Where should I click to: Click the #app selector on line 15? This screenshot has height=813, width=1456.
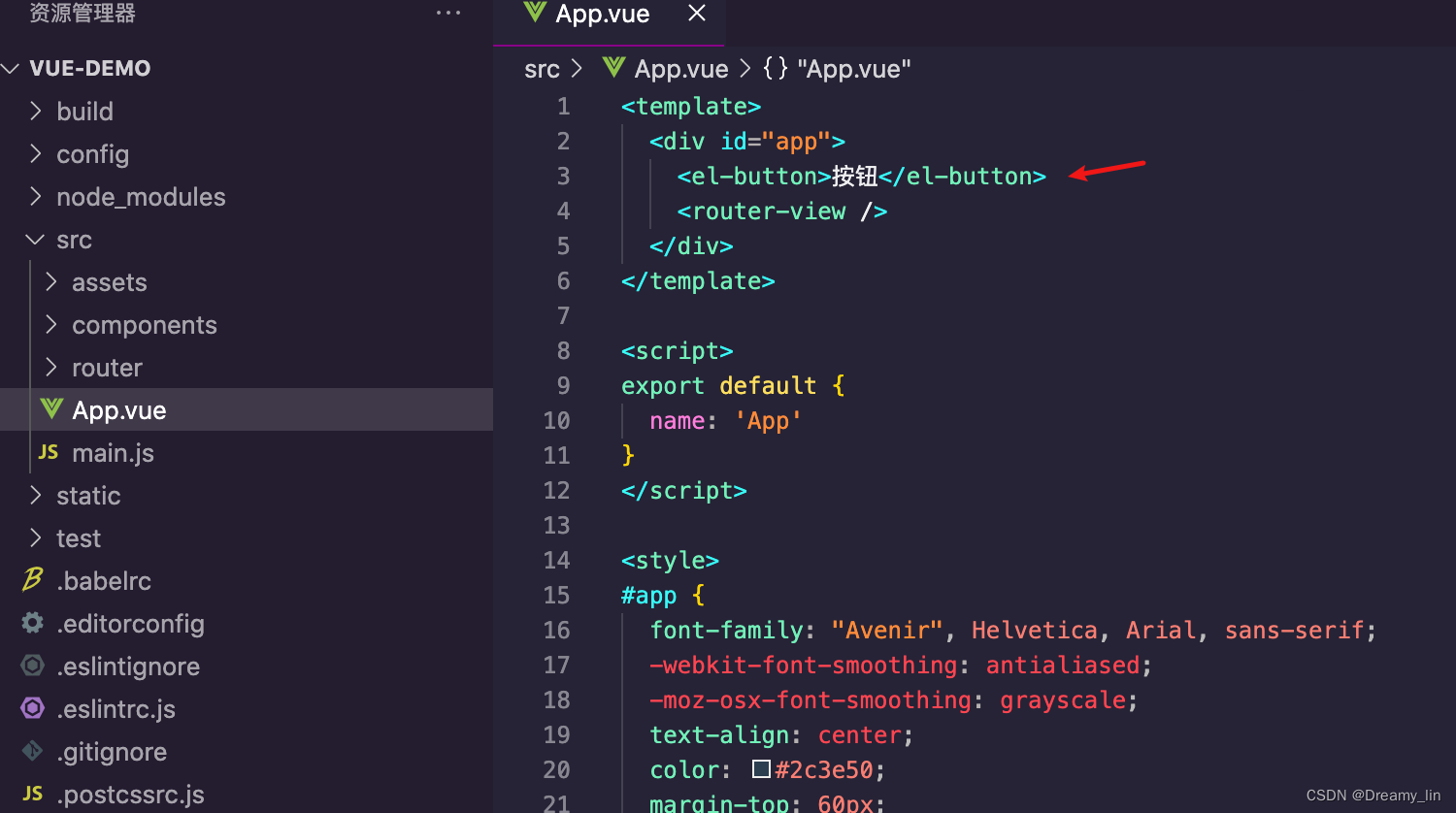tap(648, 595)
